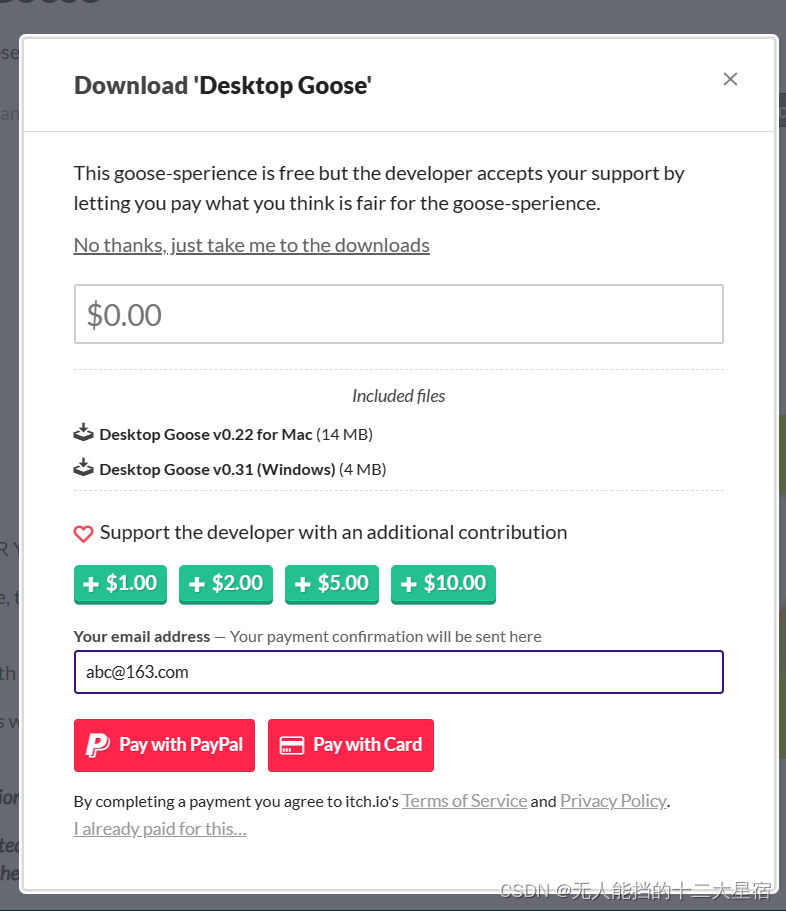Select 'Desktop Goose v0.22 for Mac' file text
Image resolution: width=786 pixels, height=911 pixels.
[x=206, y=435]
